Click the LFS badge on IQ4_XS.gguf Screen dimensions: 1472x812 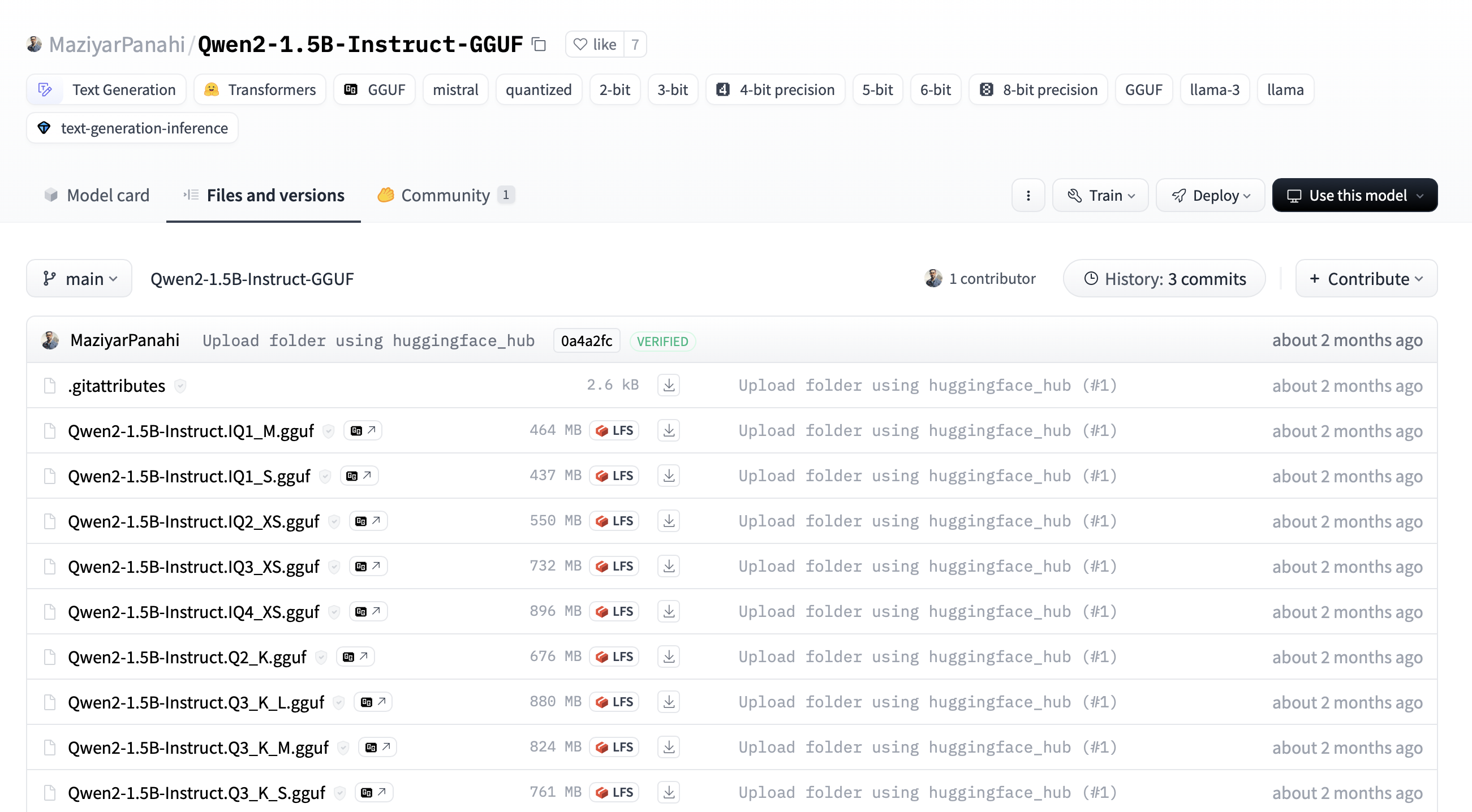click(614, 611)
